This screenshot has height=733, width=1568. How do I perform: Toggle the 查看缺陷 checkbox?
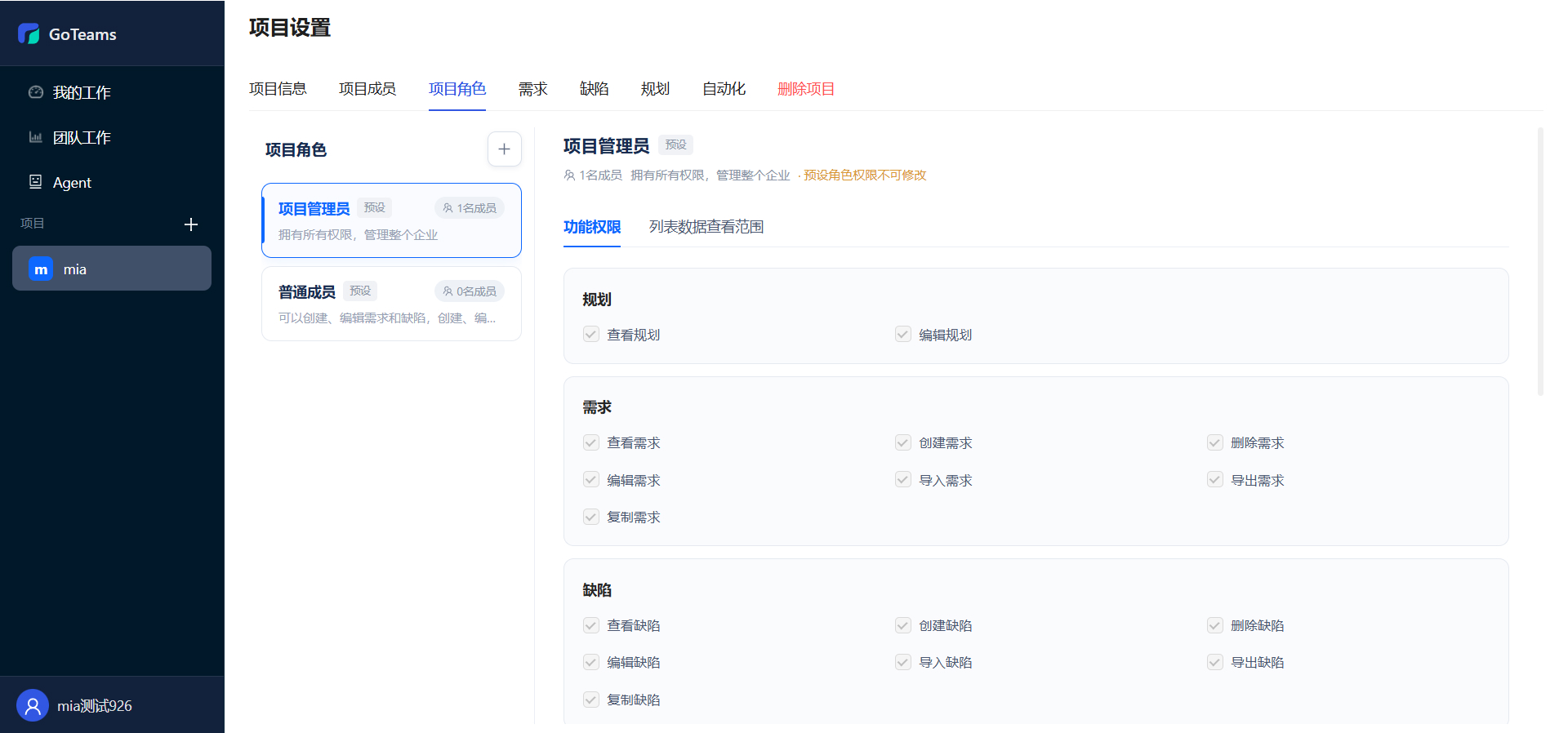tap(591, 625)
